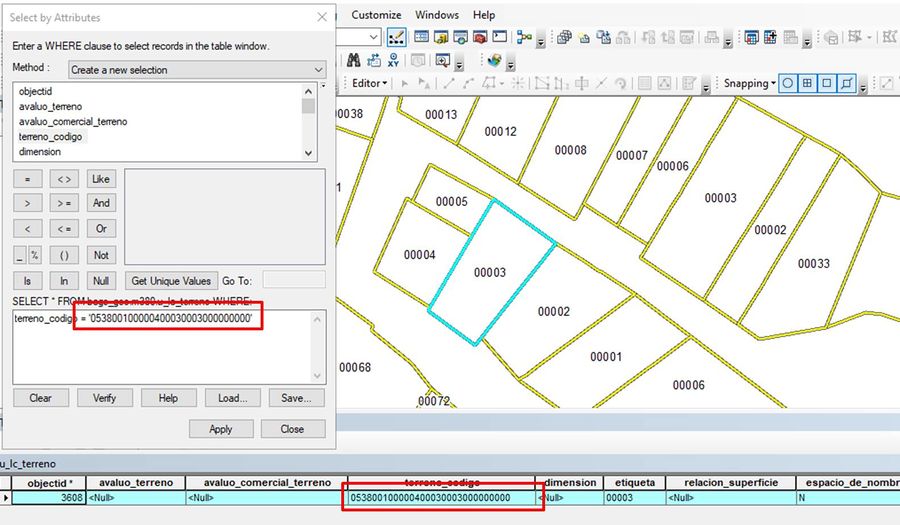The image size is (900, 525).
Task: Open the Table Of Contents window icon
Action: coord(421,37)
